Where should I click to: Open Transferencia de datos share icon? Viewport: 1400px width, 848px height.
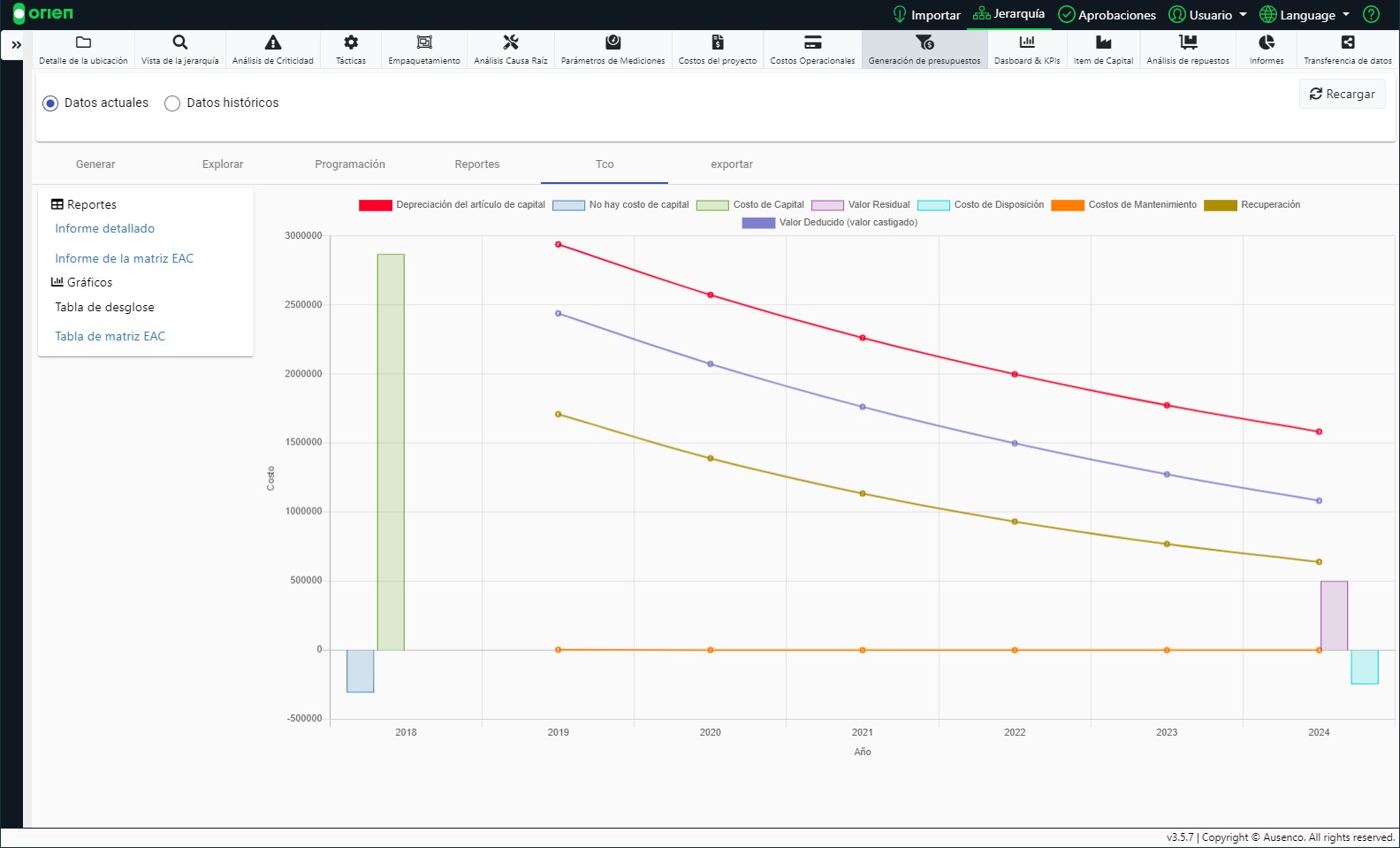coord(1347,42)
